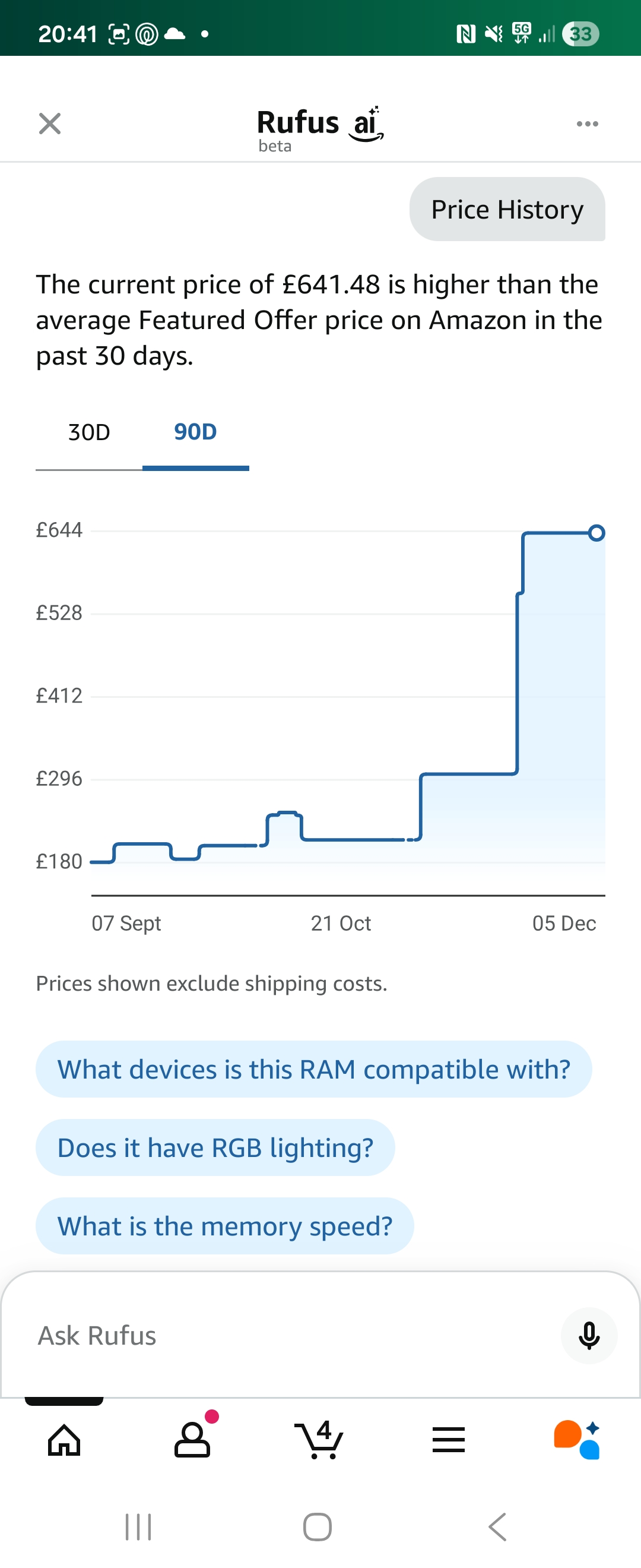Open the hamburger menu in bottom bar
This screenshot has width=641, height=1568.
pyautogui.click(x=448, y=1440)
